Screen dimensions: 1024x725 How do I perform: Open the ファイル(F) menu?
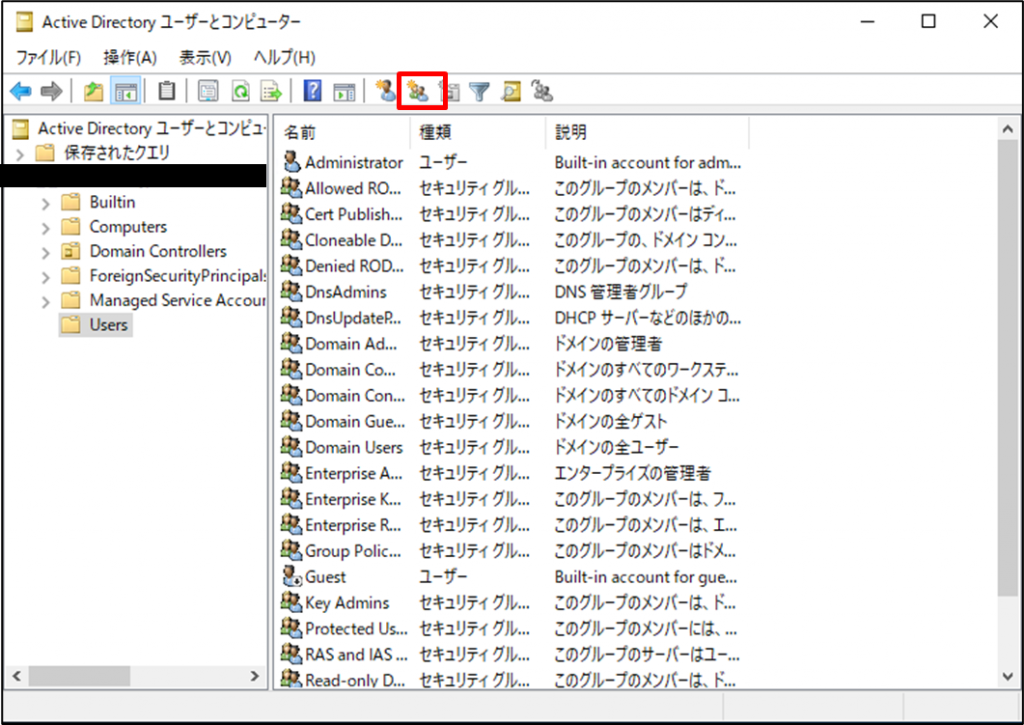click(x=48, y=57)
